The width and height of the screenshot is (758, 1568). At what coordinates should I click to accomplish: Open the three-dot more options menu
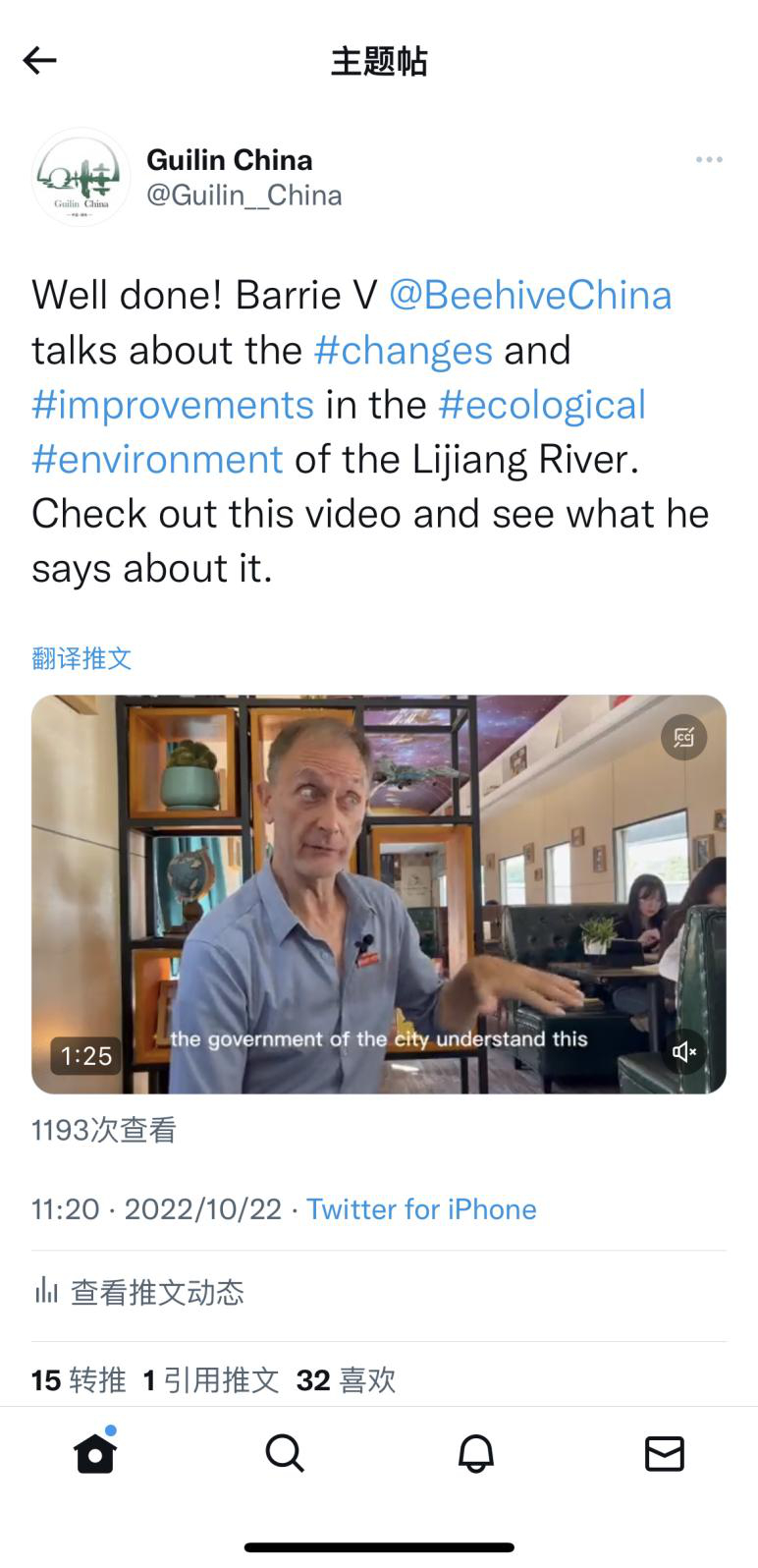(x=709, y=159)
